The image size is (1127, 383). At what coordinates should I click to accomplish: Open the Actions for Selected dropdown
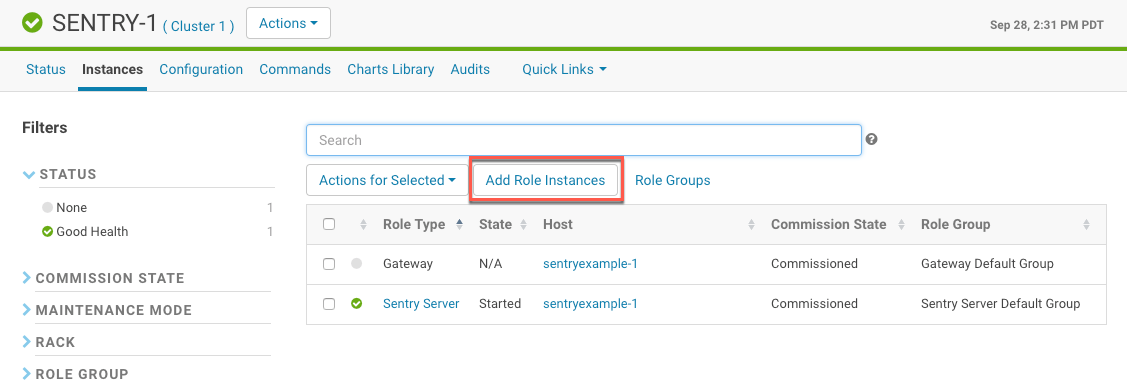(387, 180)
